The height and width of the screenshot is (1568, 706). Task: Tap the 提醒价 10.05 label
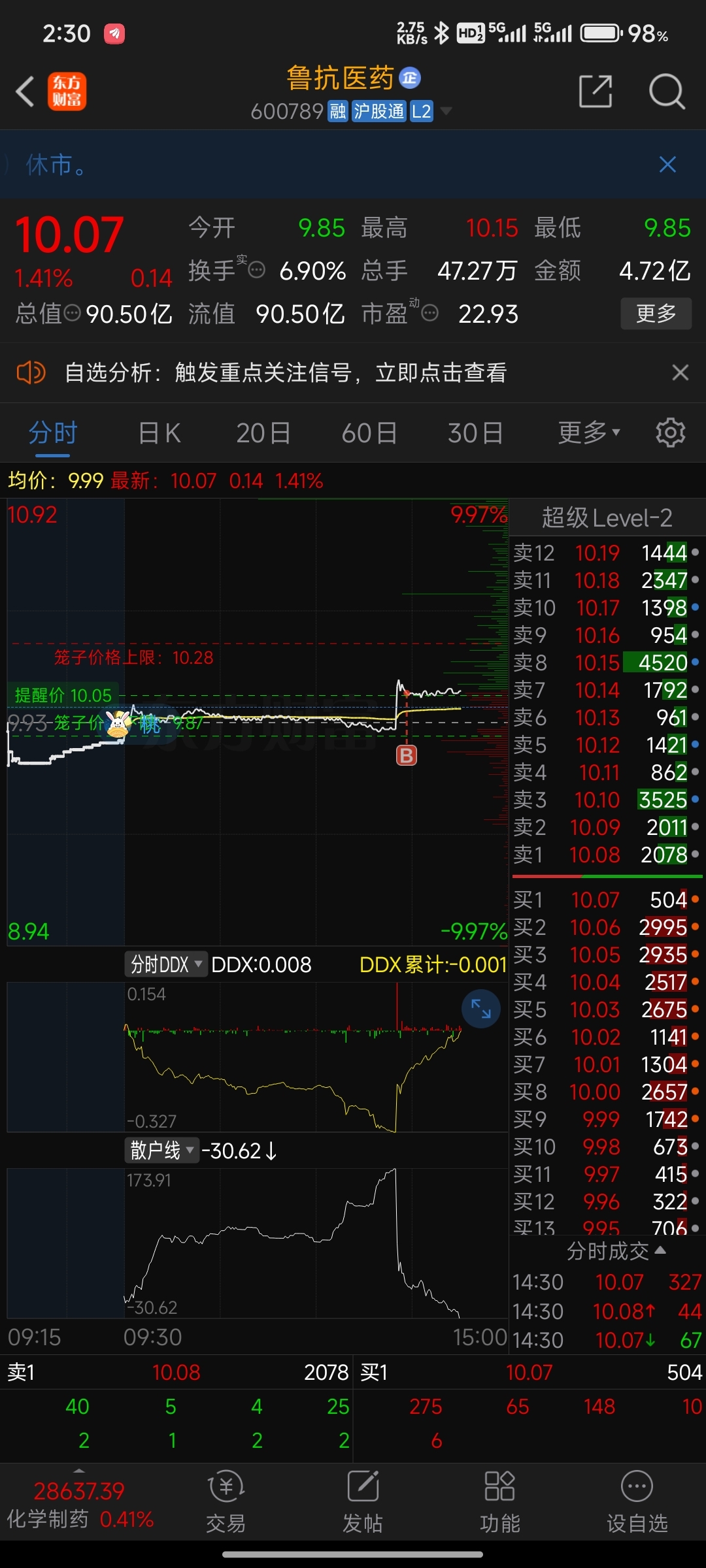(63, 695)
